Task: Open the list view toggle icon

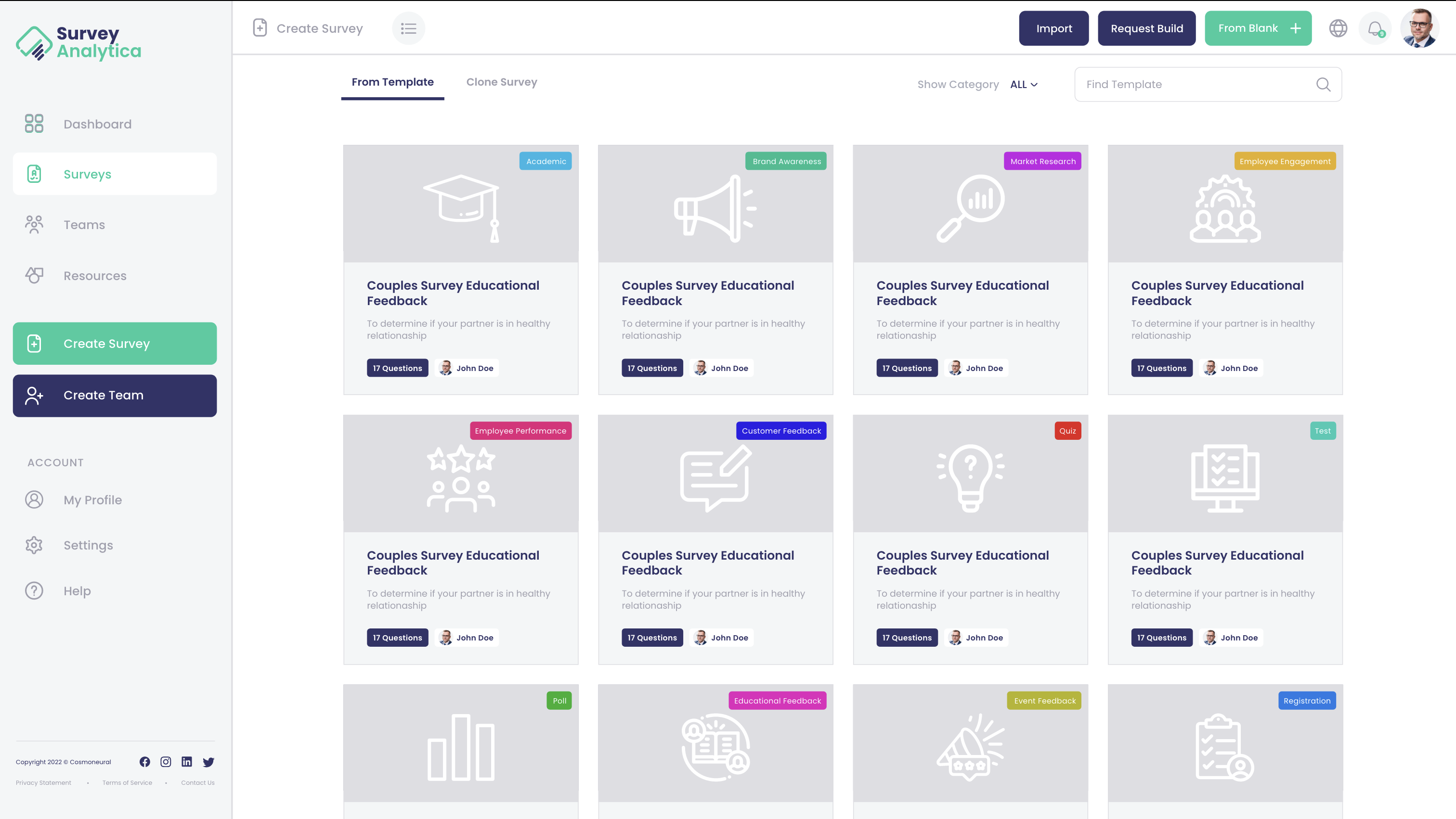Action: [408, 28]
